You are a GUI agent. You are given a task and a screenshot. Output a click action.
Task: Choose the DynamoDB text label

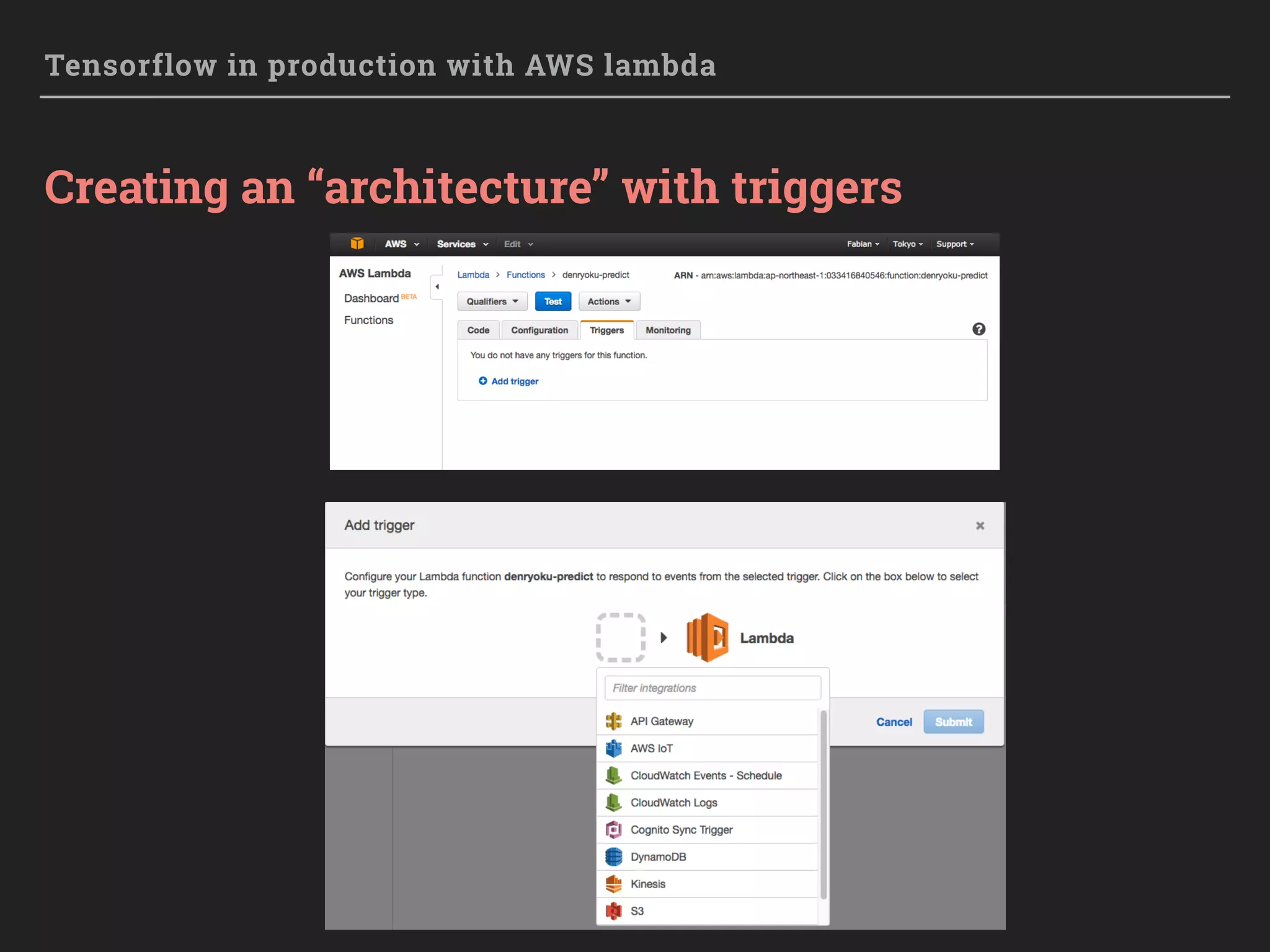coord(658,857)
